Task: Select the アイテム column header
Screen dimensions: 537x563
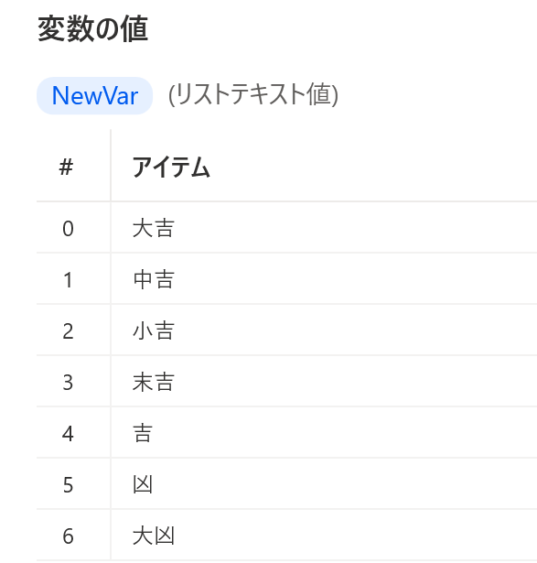Action: click(x=171, y=167)
